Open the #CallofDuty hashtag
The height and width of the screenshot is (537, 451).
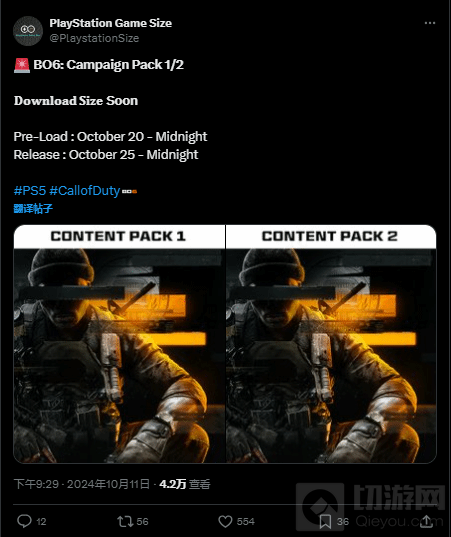click(85, 190)
